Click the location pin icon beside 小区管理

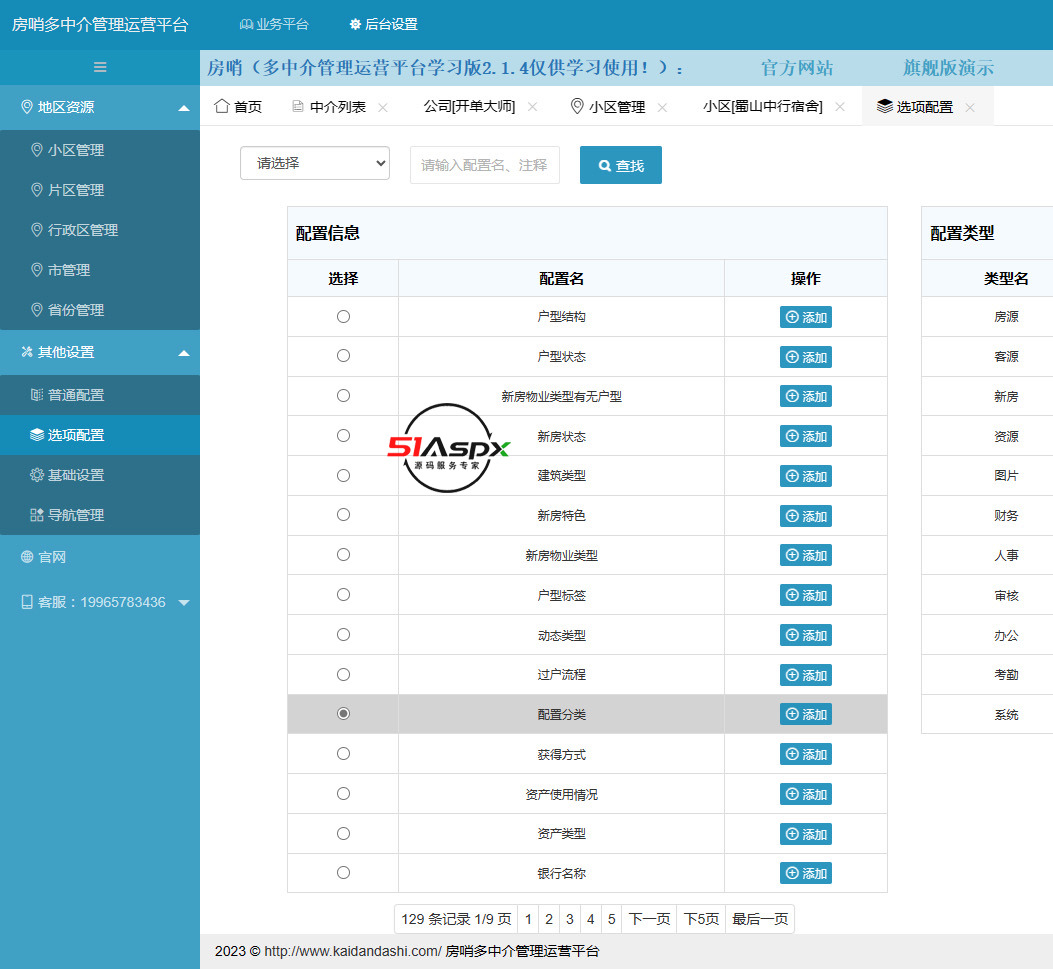(37, 150)
